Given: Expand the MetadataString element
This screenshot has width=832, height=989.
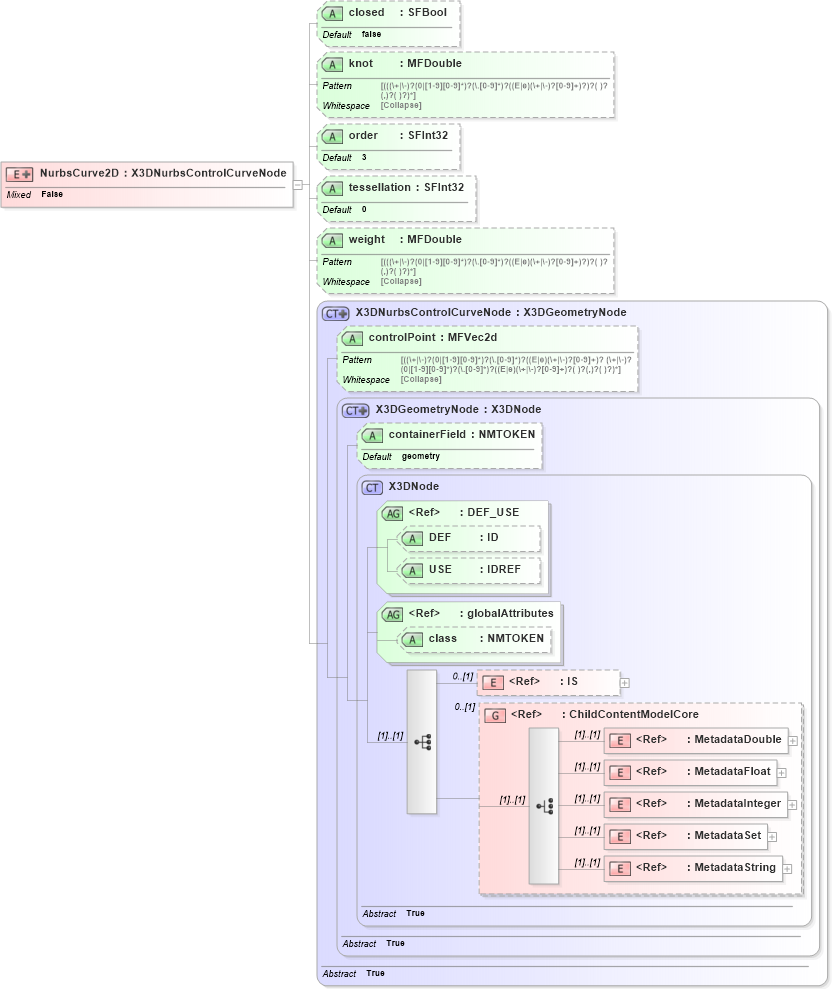Looking at the screenshot, I should point(787,869).
